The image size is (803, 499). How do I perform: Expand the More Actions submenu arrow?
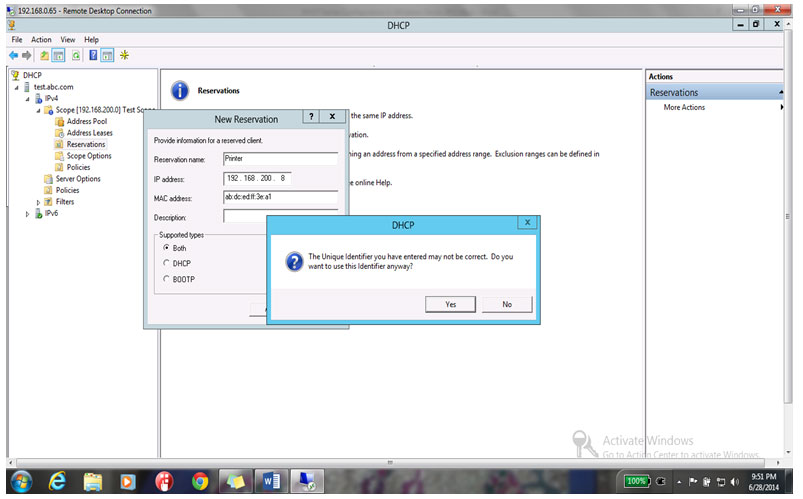[x=781, y=107]
